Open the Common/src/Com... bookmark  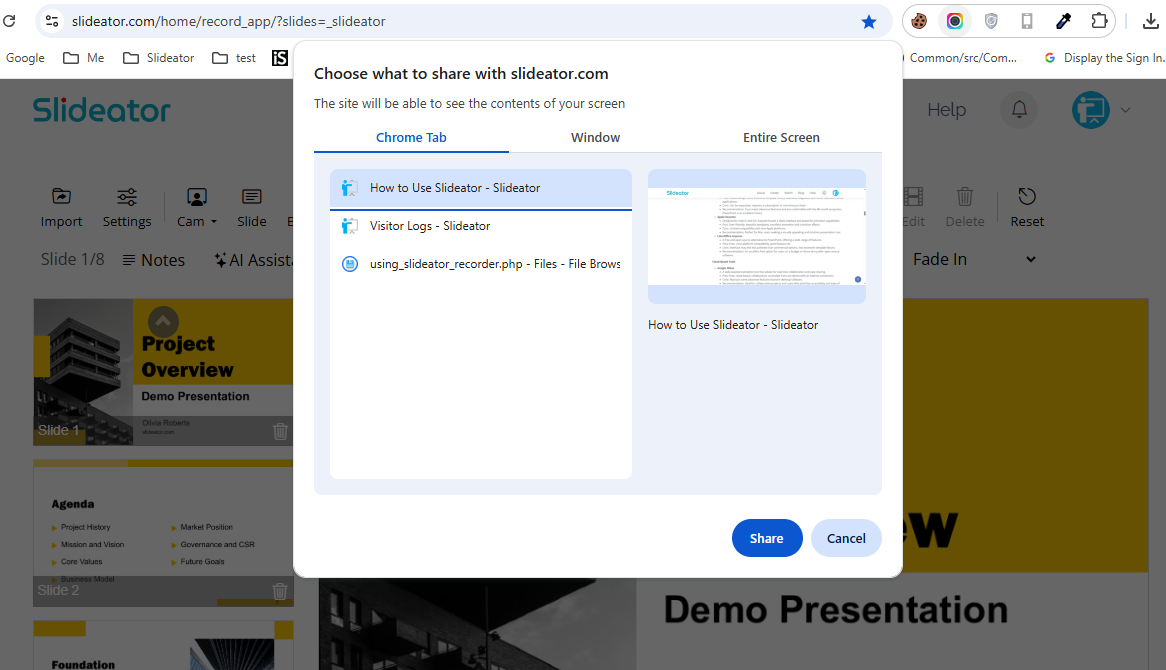point(962,58)
